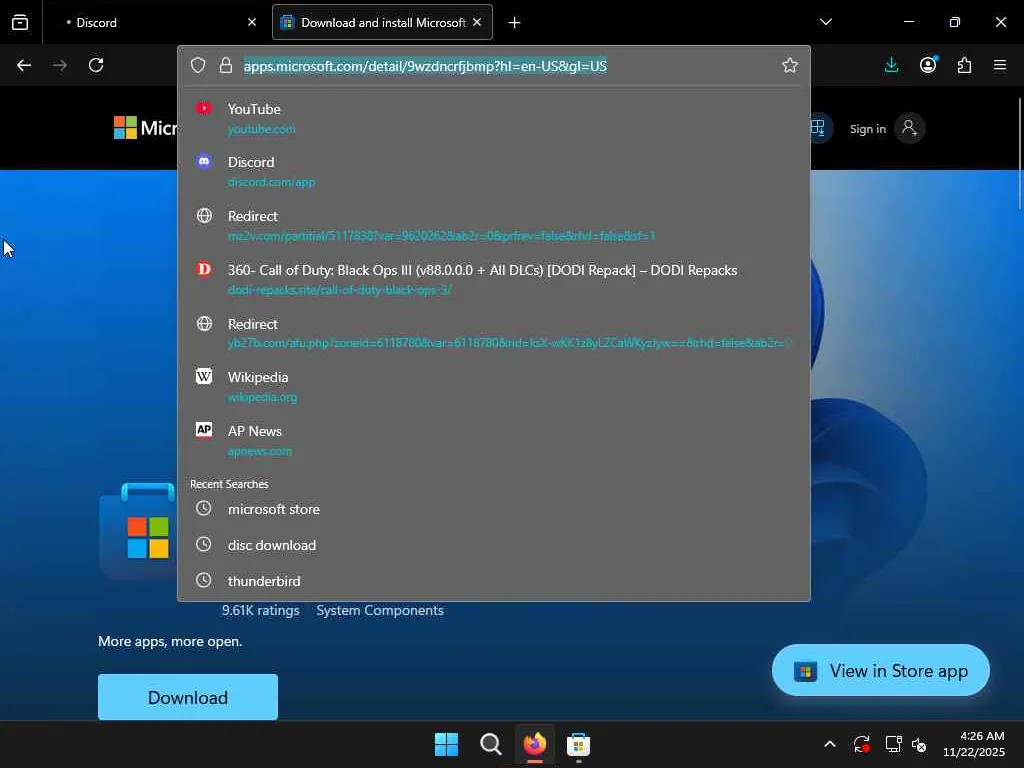The width and height of the screenshot is (1024, 768).
Task: Close the Microsoft Store download tab
Action: click(x=477, y=22)
